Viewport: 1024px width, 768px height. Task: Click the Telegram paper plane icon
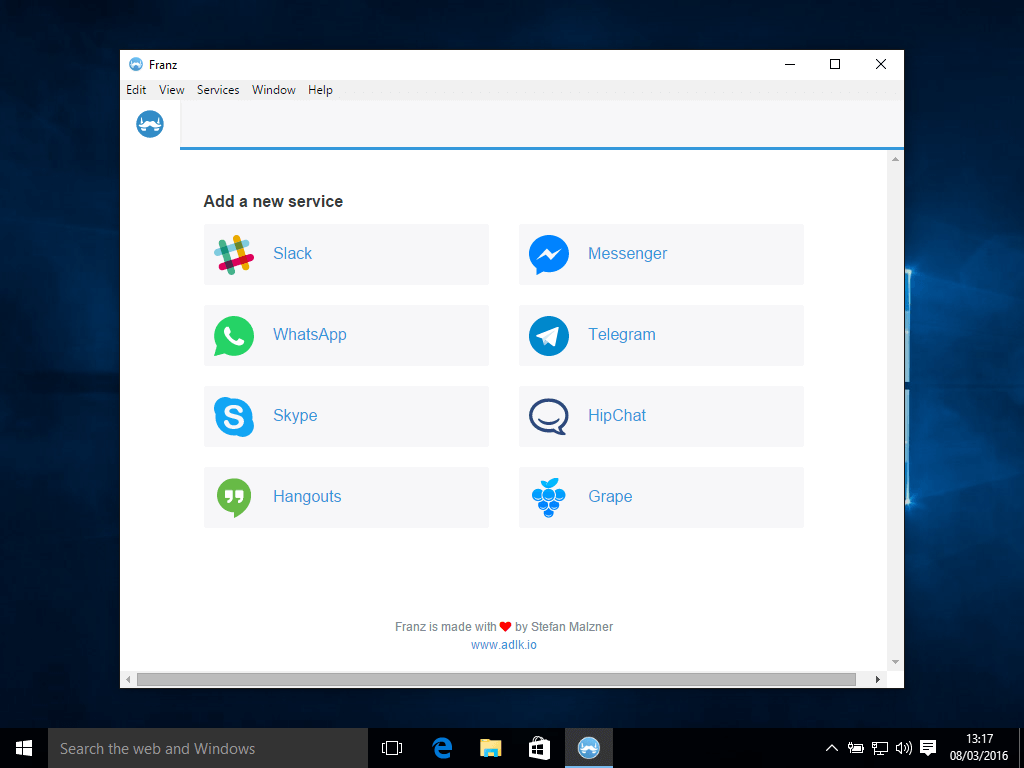[548, 335]
